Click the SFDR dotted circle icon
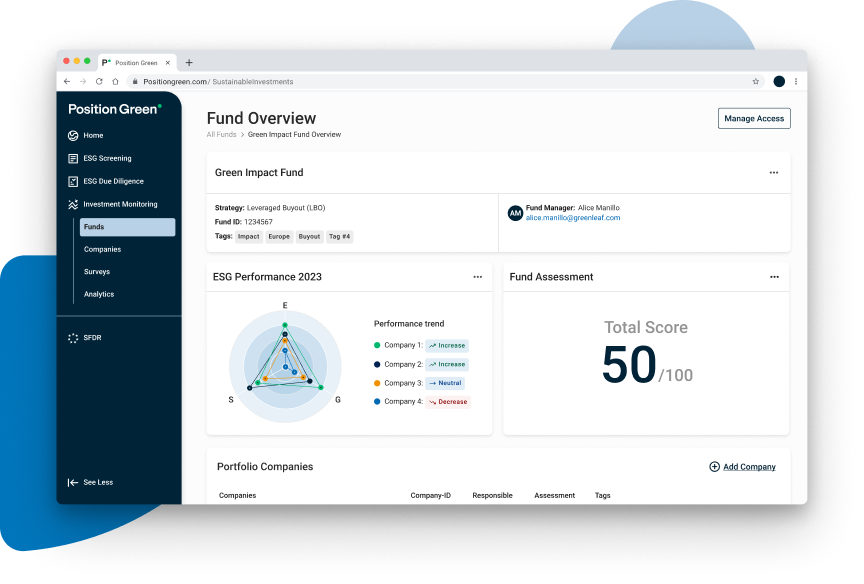Viewport: 864px width, 584px height. tap(73, 338)
